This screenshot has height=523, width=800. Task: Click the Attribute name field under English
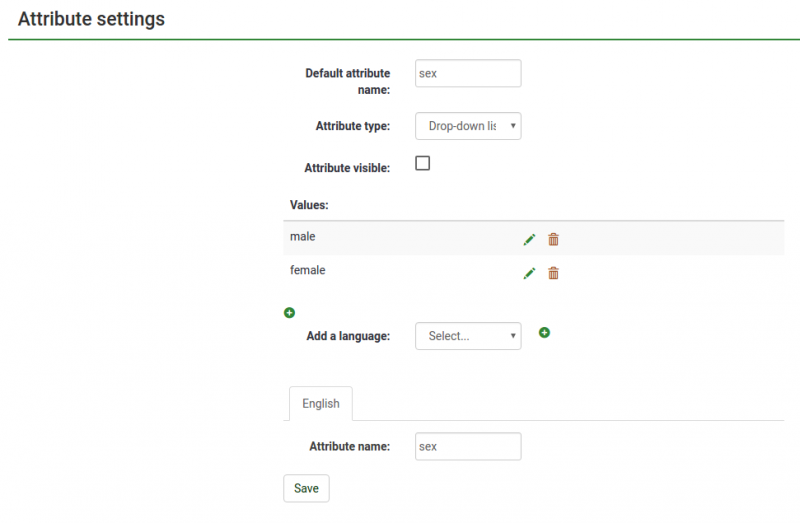(x=468, y=446)
